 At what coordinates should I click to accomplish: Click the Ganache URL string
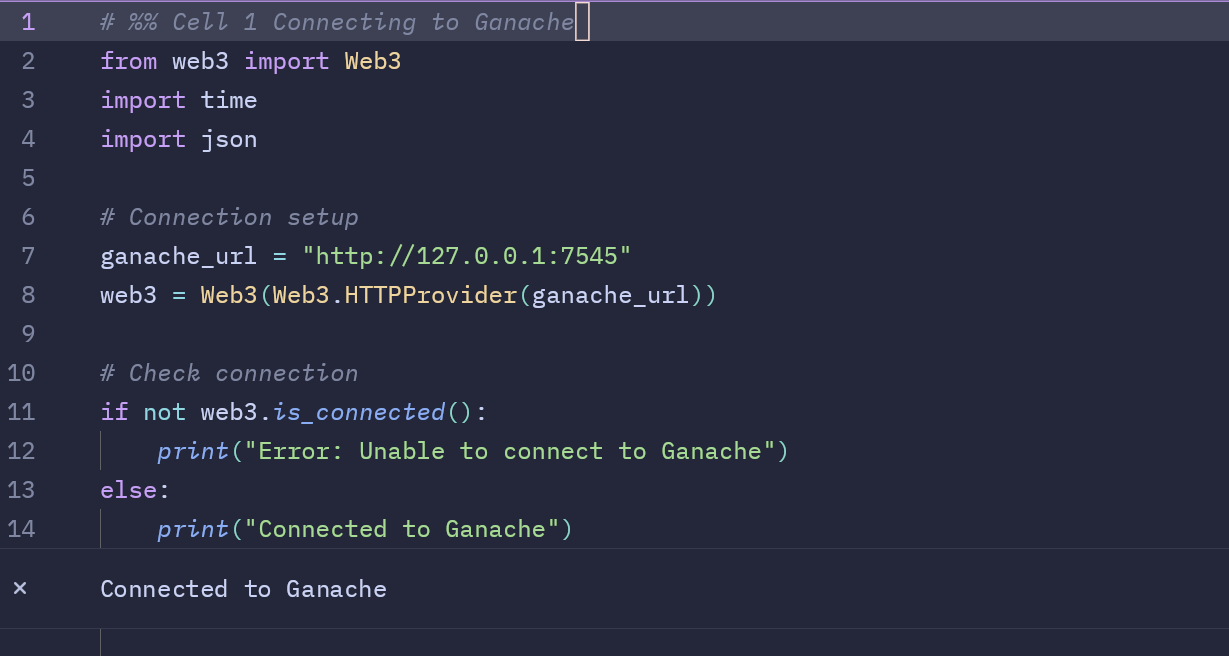coord(467,256)
